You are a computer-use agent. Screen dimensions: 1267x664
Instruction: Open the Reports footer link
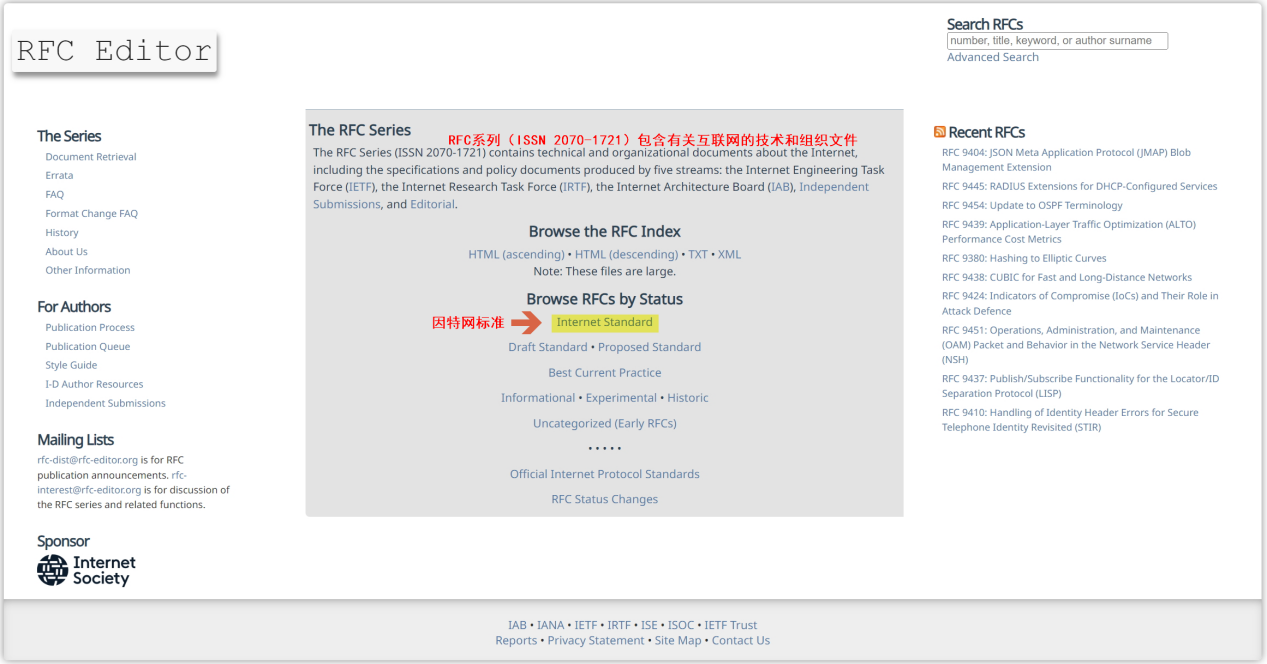[x=516, y=640]
